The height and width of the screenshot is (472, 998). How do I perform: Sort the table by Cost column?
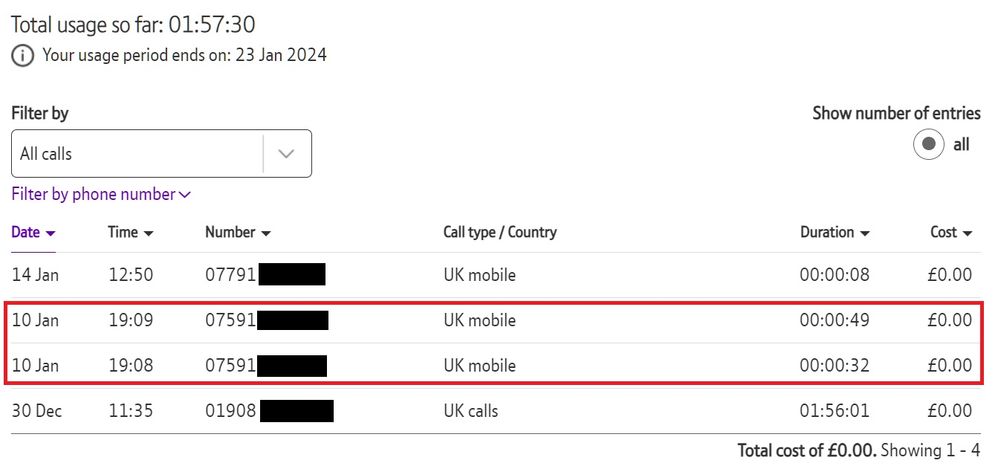coord(950,232)
